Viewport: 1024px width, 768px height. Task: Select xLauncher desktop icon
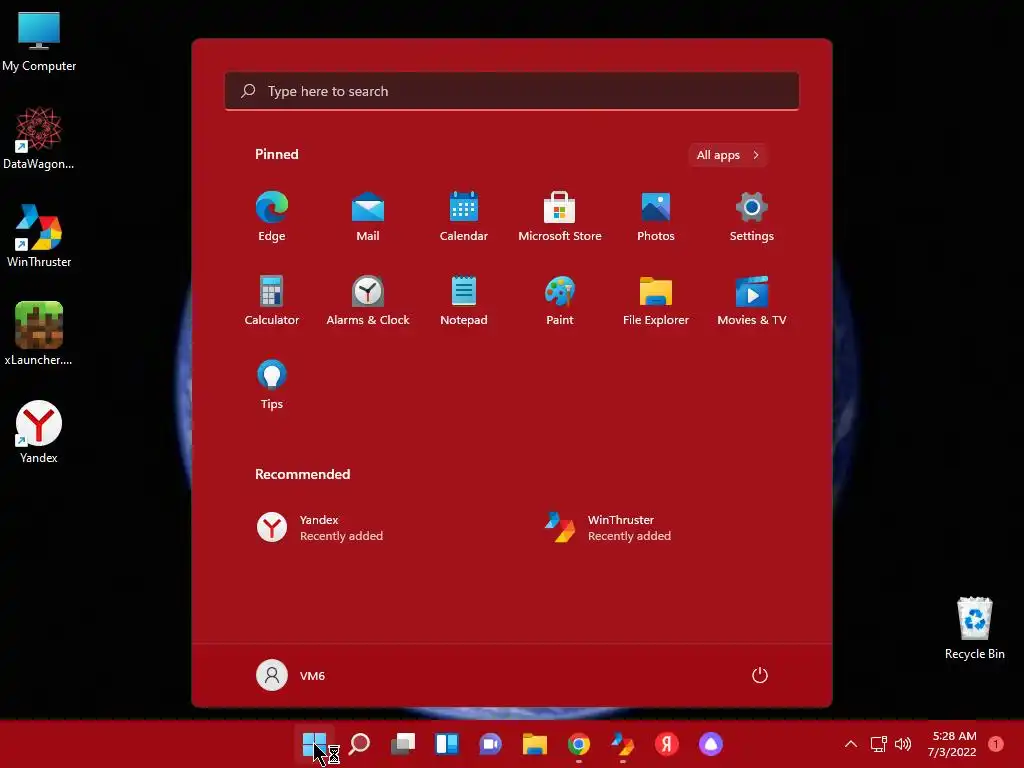39,334
